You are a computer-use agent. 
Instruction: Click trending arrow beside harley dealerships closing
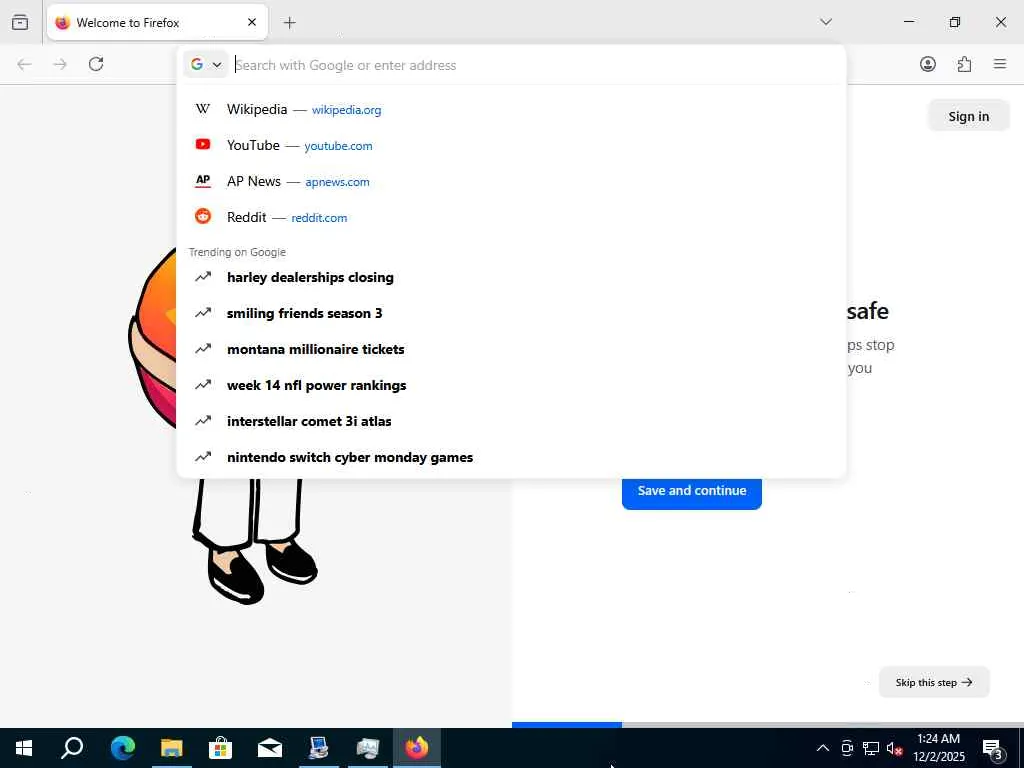tap(203, 277)
